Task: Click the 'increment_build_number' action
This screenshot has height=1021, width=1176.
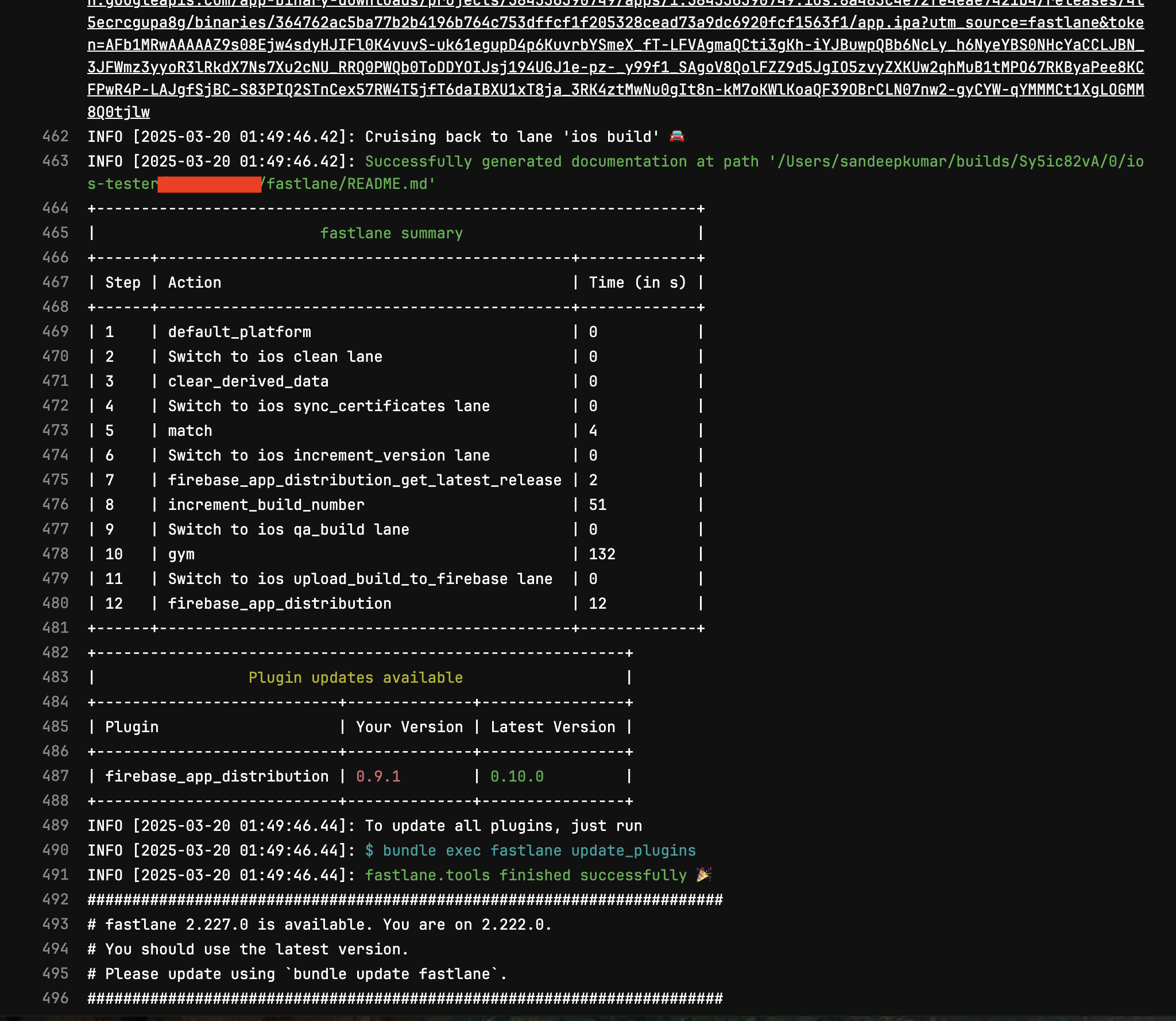Action: coord(266,505)
